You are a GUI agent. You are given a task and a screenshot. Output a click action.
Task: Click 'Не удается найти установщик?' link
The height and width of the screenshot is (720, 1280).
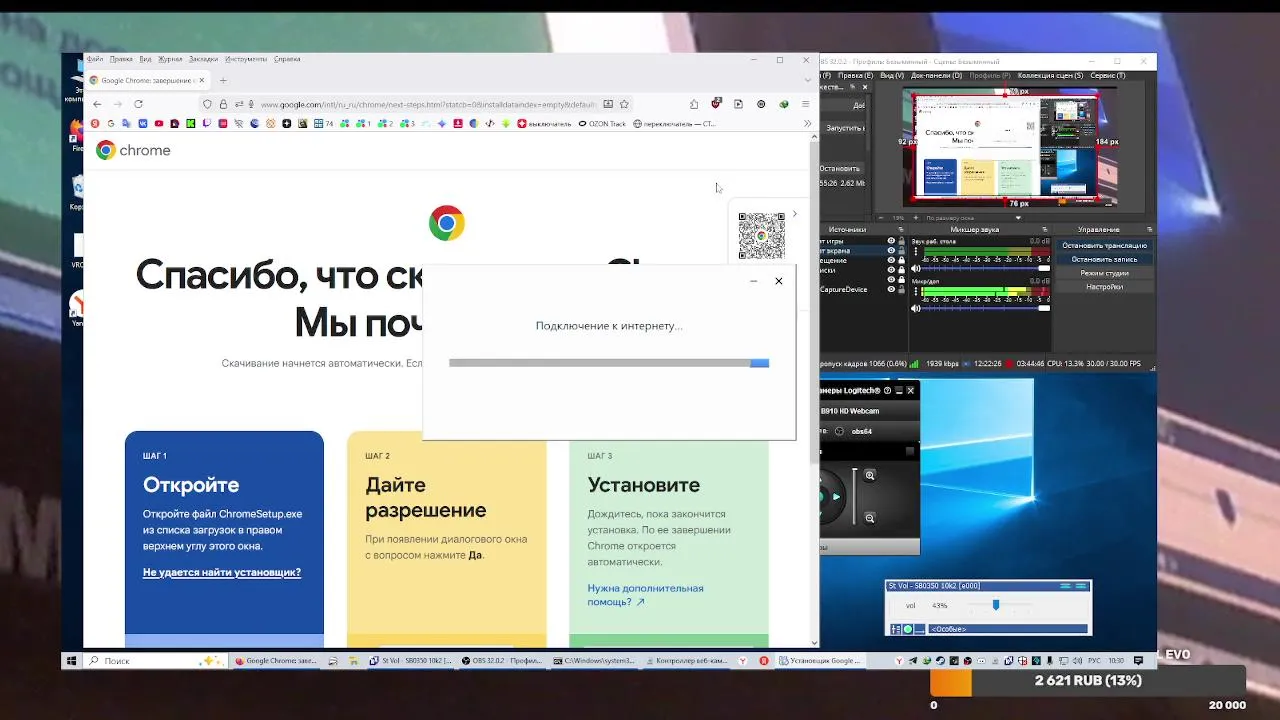click(x=222, y=572)
